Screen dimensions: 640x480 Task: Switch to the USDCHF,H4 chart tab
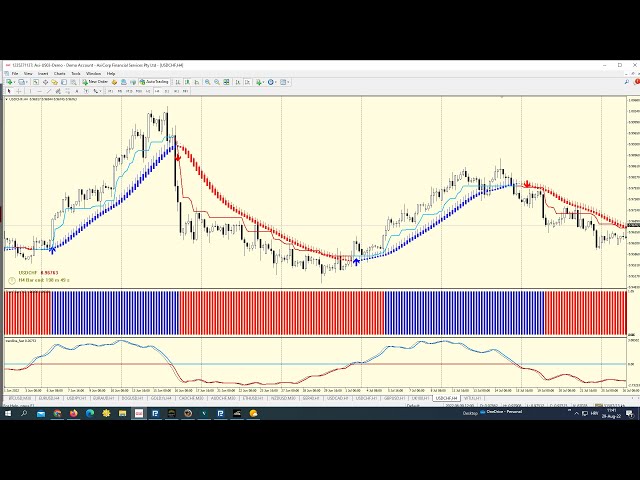(x=445, y=398)
